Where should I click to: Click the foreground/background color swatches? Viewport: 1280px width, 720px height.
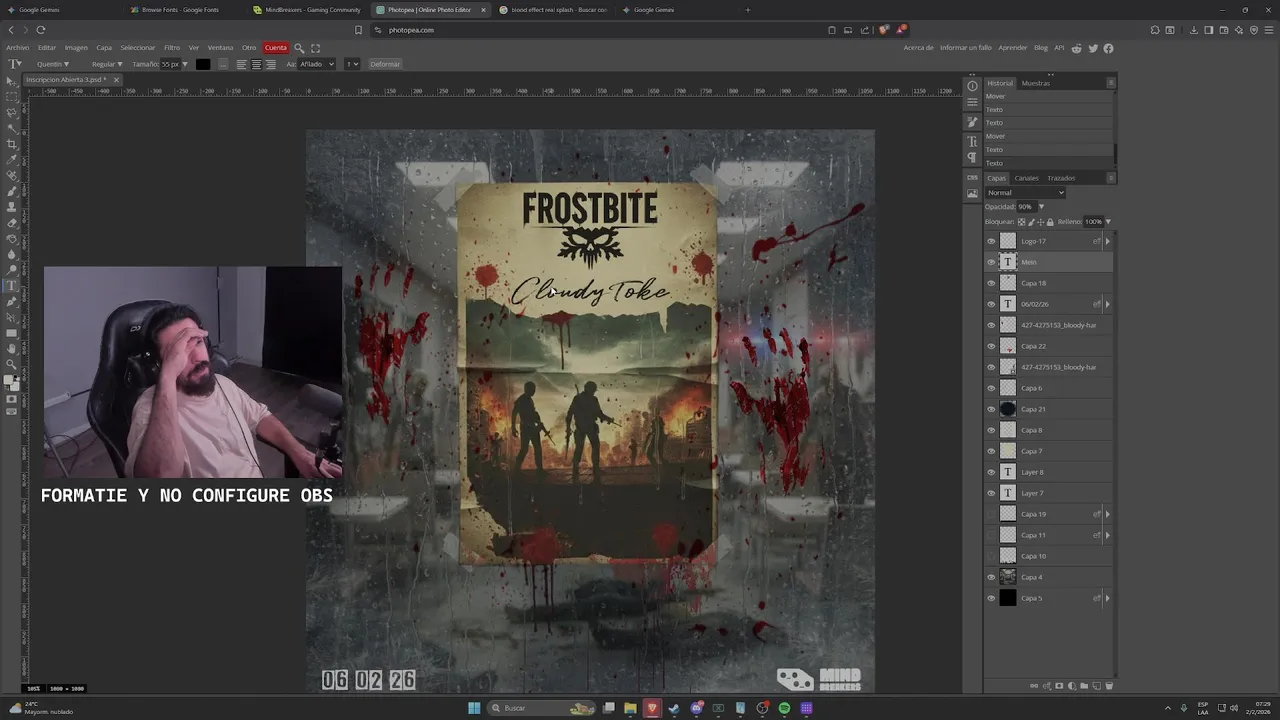[x=12, y=381]
